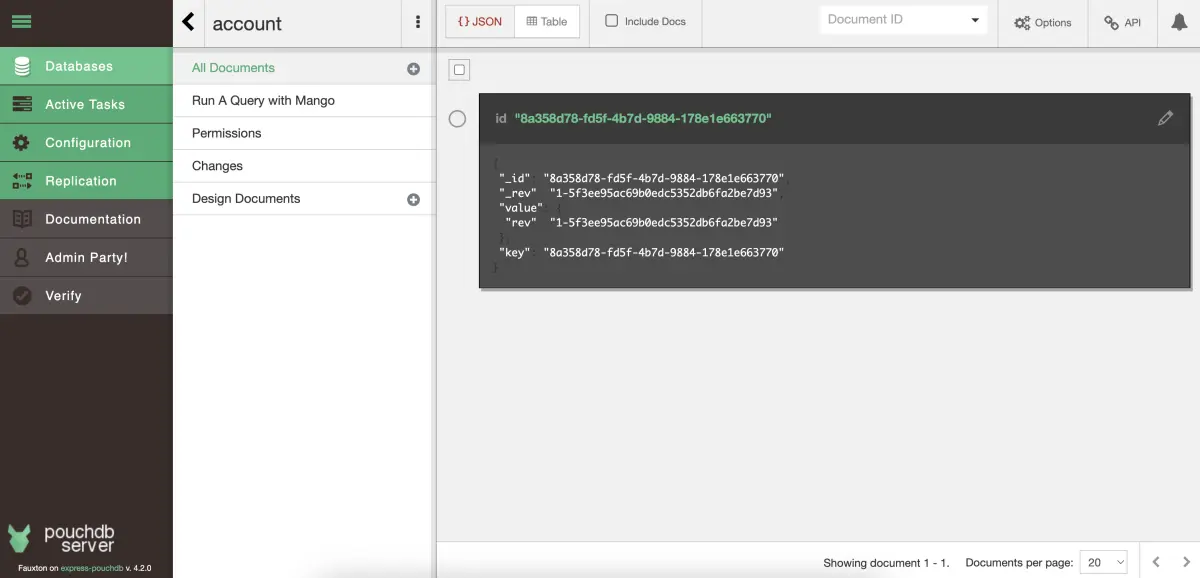Enable the Include Docs checkbox
The height and width of the screenshot is (578, 1200).
click(x=612, y=20)
